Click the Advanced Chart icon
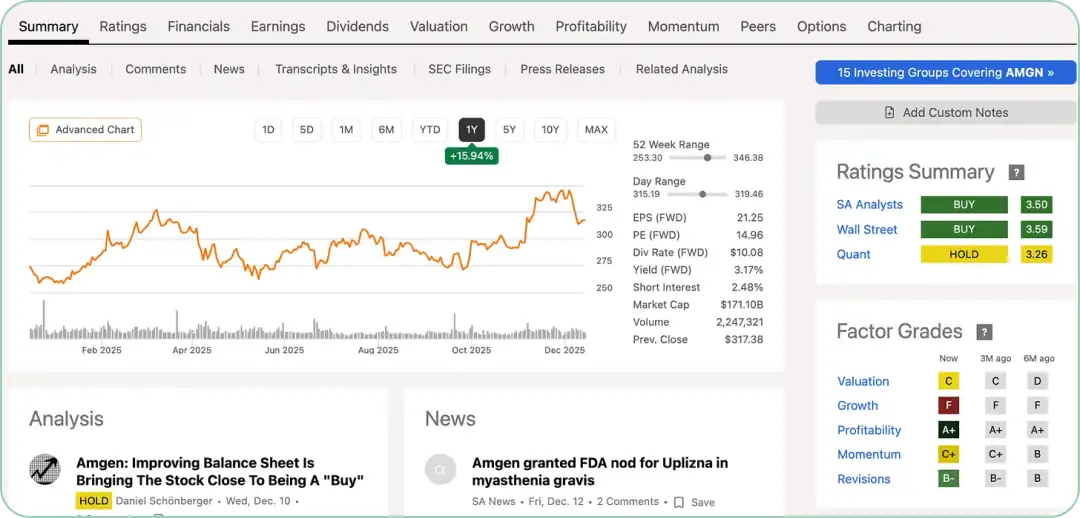This screenshot has height=518, width=1080. (x=43, y=130)
